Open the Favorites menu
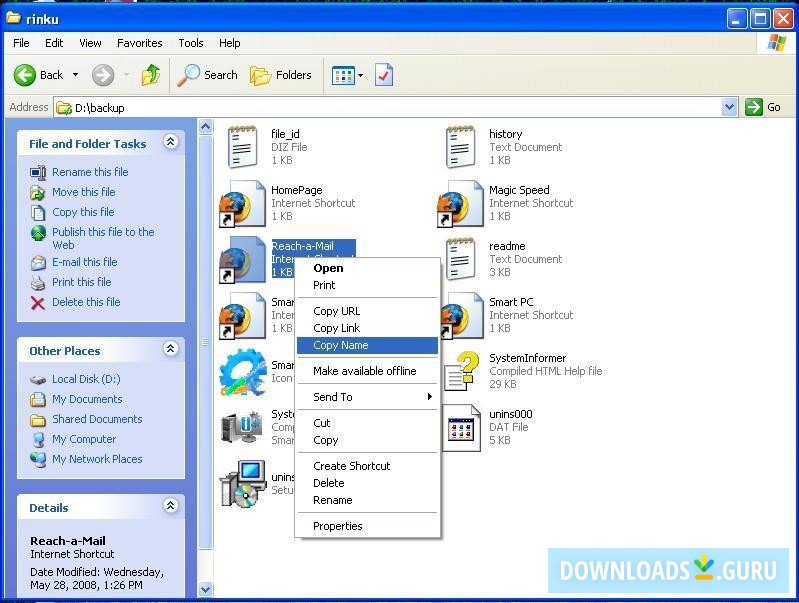The height and width of the screenshot is (603, 799). [x=140, y=43]
